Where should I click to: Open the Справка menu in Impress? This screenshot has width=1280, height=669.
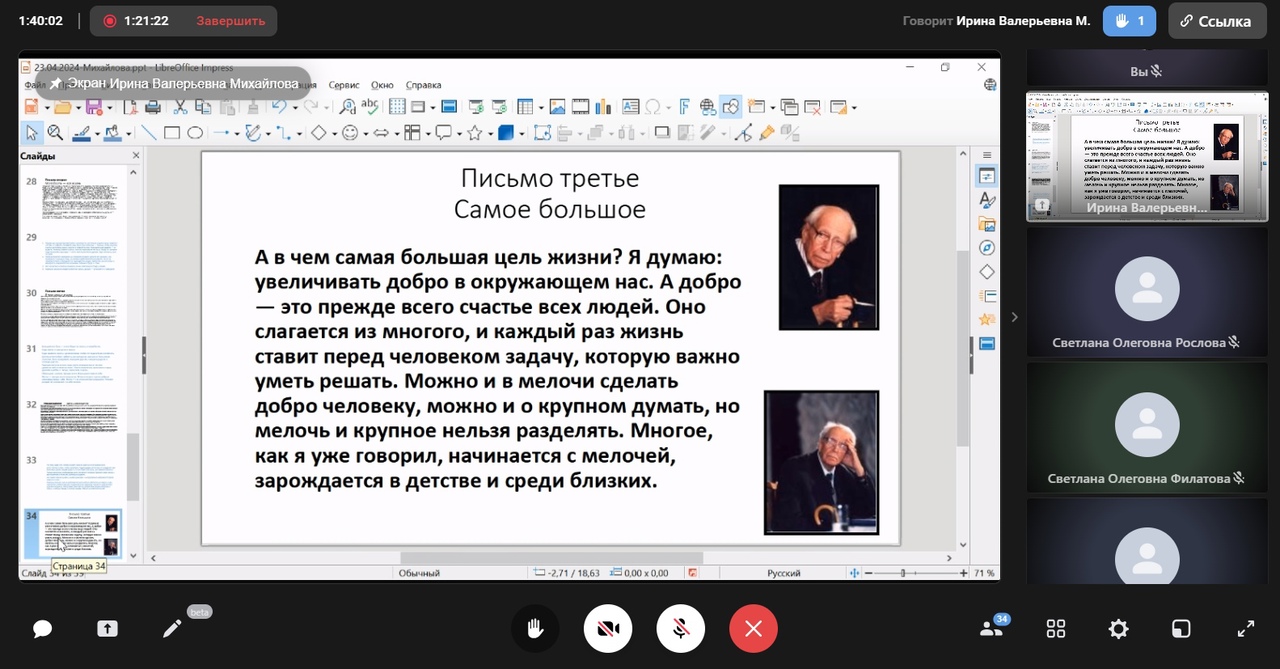click(424, 85)
